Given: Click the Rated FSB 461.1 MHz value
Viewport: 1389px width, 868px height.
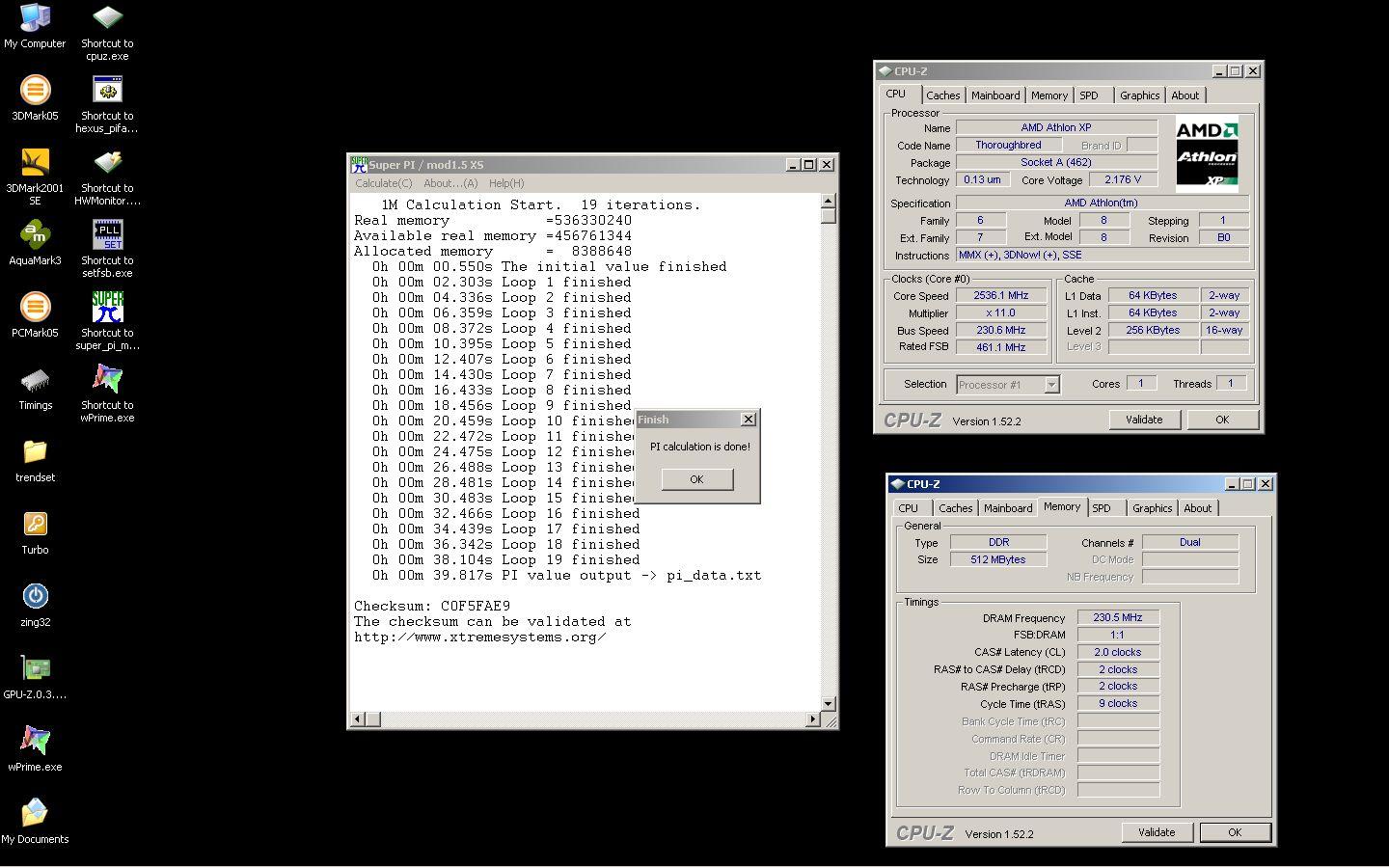Looking at the screenshot, I should tap(1001, 347).
